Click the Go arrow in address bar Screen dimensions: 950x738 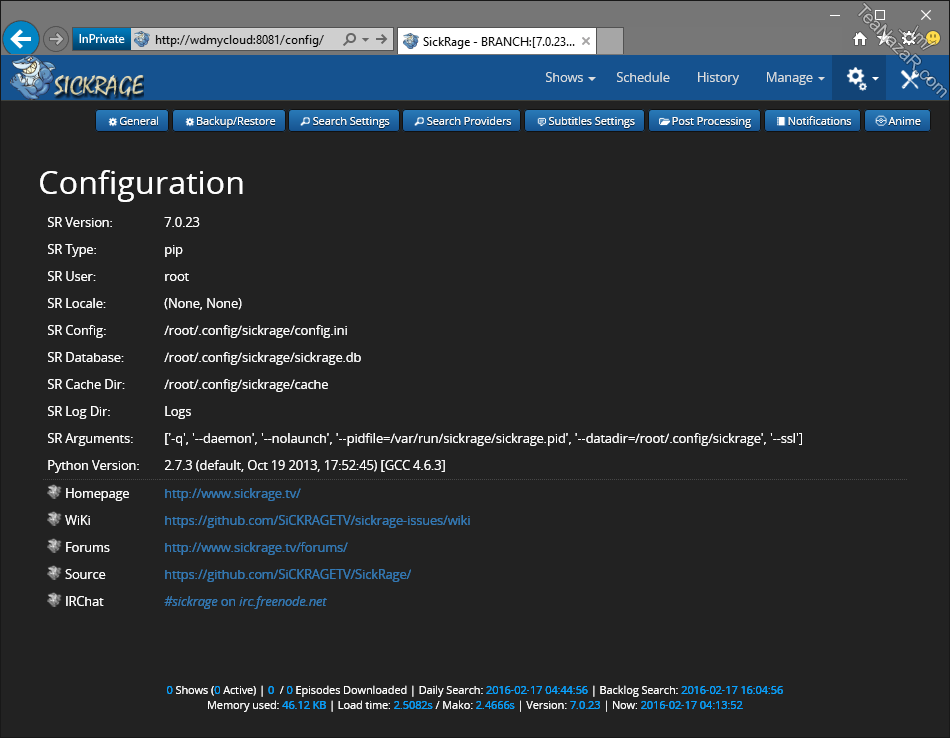coord(381,39)
